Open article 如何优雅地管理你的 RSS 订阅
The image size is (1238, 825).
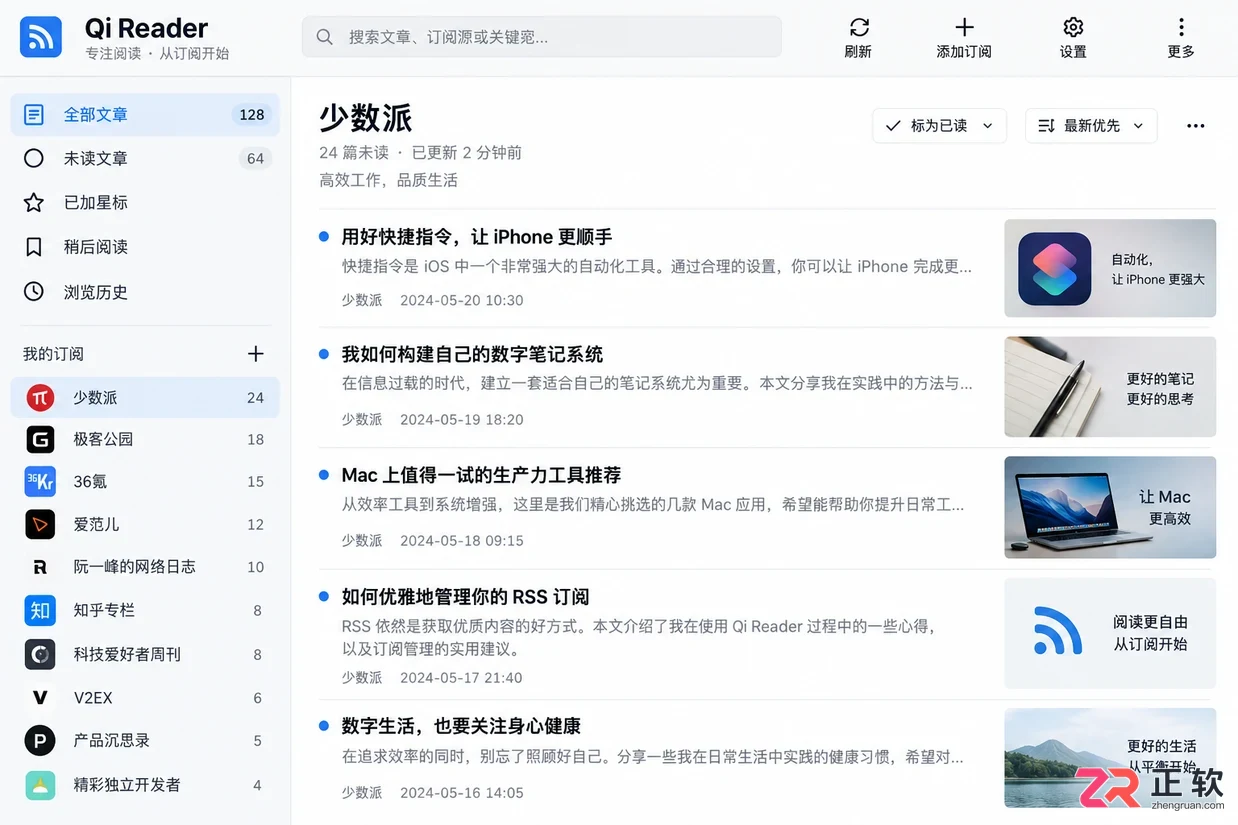pos(465,597)
